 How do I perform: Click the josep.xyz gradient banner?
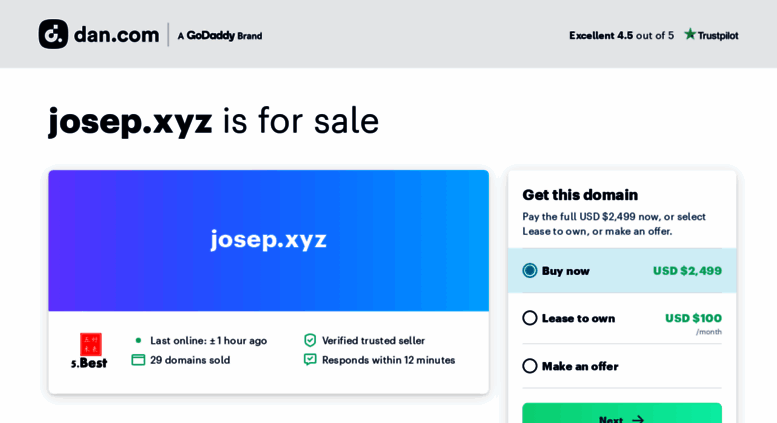(269, 241)
